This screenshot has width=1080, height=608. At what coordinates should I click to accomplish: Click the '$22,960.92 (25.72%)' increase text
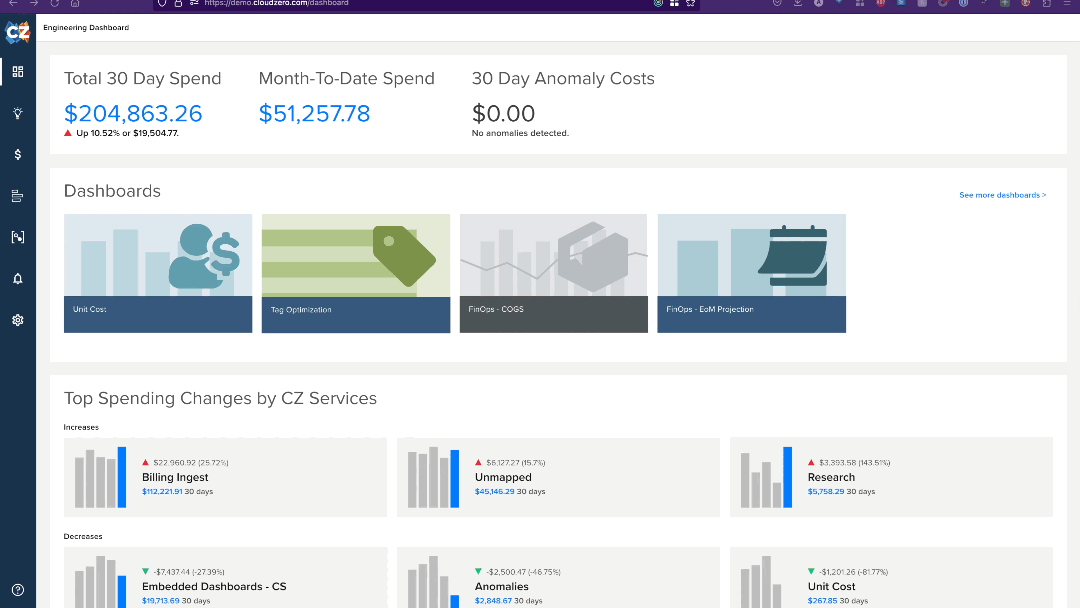[x=191, y=463]
